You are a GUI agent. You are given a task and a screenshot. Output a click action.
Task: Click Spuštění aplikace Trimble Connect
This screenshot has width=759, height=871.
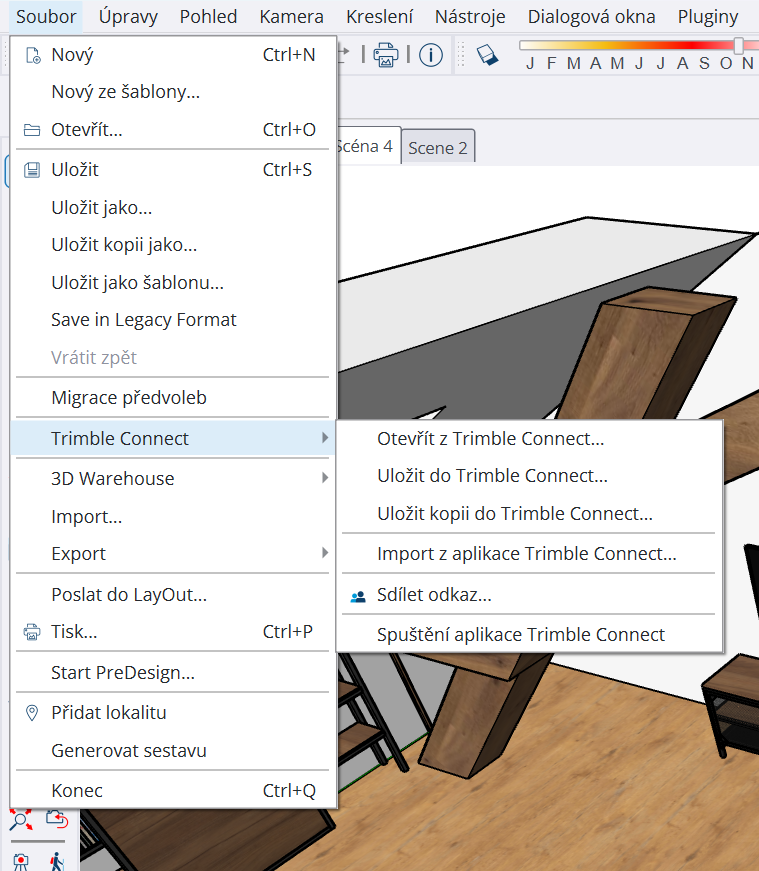(x=520, y=634)
